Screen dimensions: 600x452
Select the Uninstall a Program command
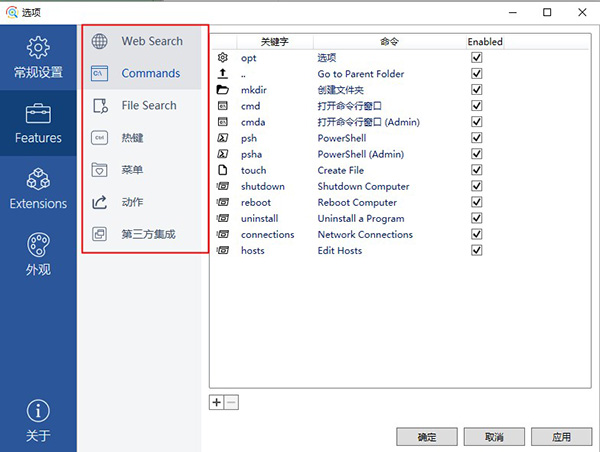pyautogui.click(x=361, y=219)
